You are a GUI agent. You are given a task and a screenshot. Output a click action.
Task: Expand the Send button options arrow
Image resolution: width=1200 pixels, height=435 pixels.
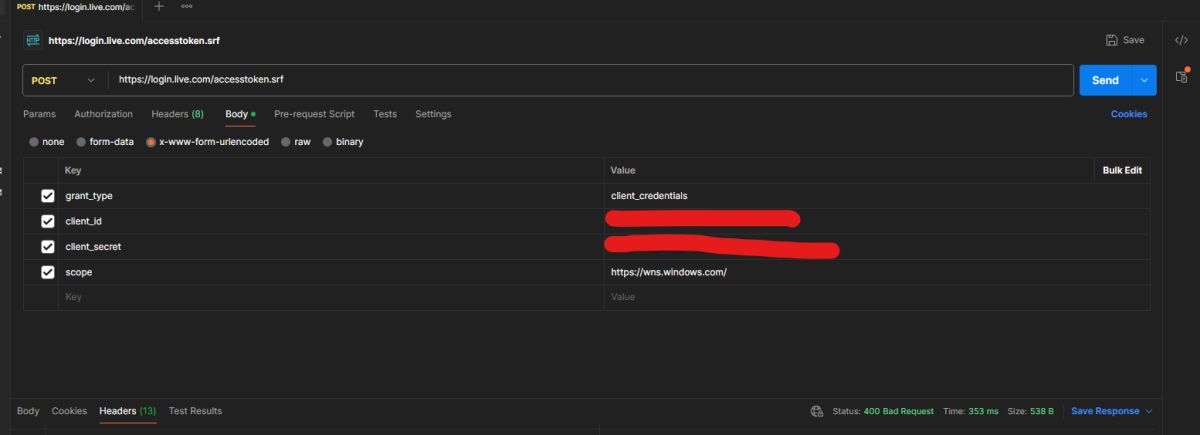[1144, 80]
